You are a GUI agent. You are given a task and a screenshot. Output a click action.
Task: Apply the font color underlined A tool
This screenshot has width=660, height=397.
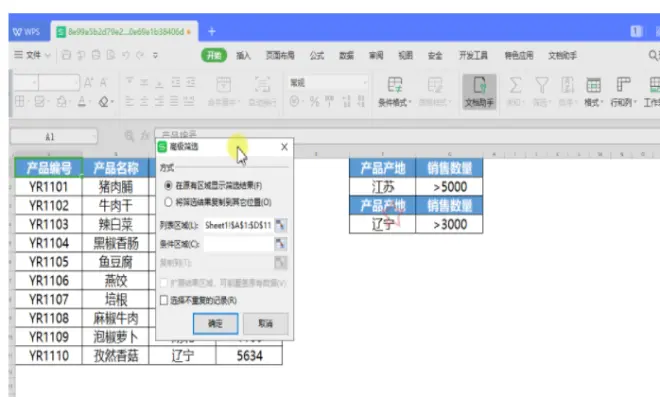coord(82,101)
